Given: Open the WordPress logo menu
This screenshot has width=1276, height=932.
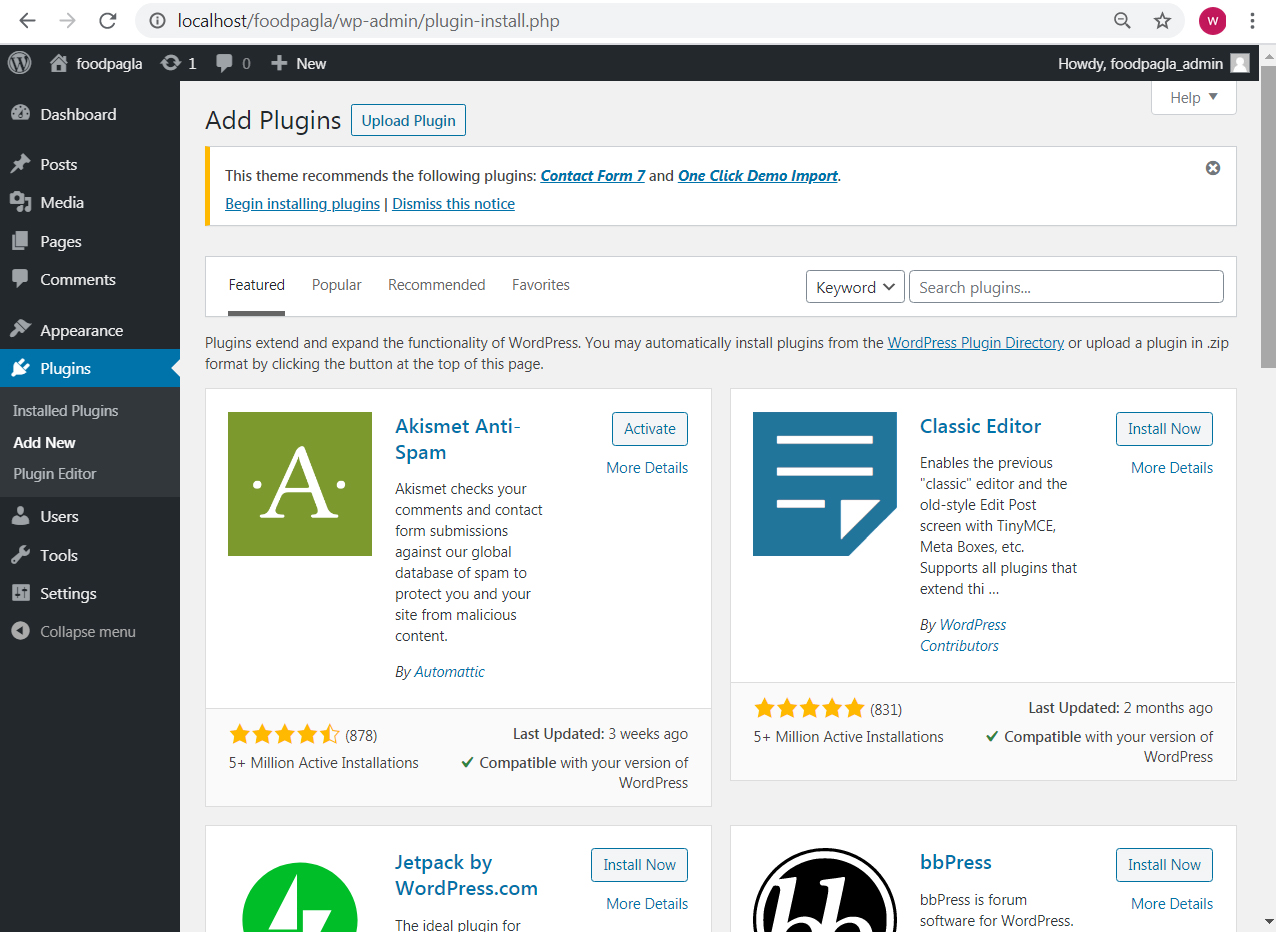Looking at the screenshot, I should point(20,63).
